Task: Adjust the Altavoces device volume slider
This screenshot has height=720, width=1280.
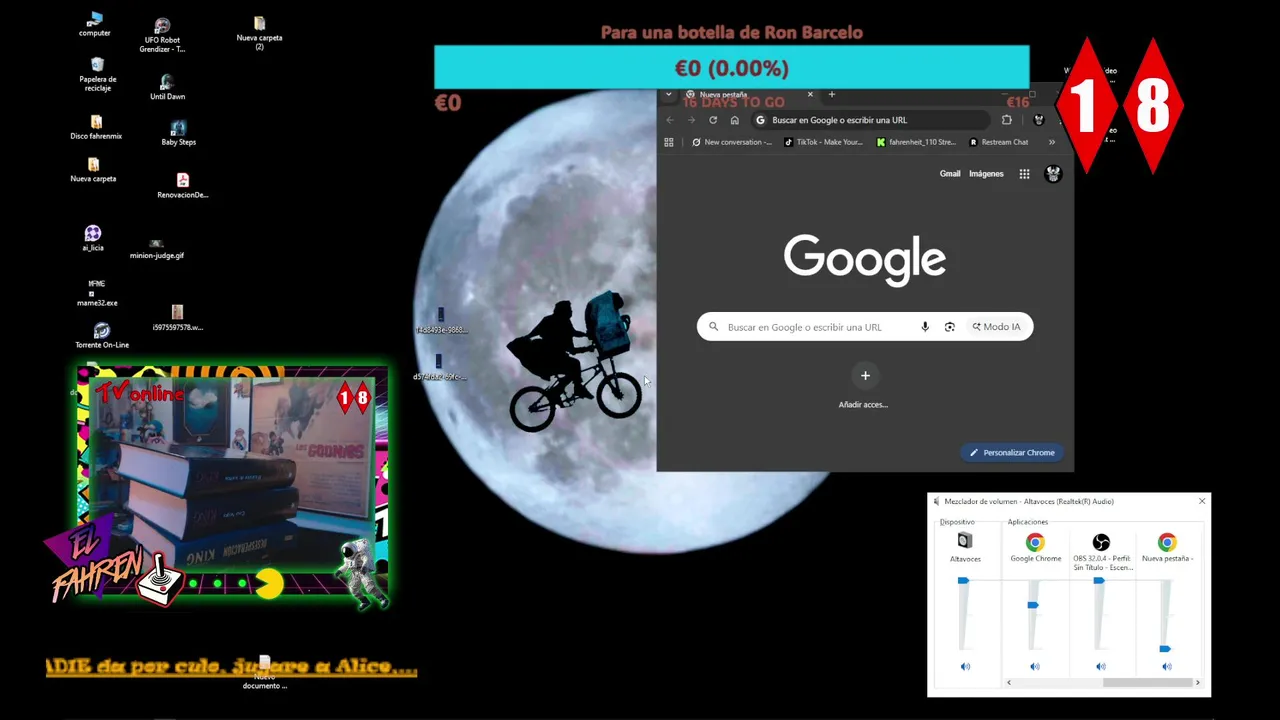Action: point(963,580)
